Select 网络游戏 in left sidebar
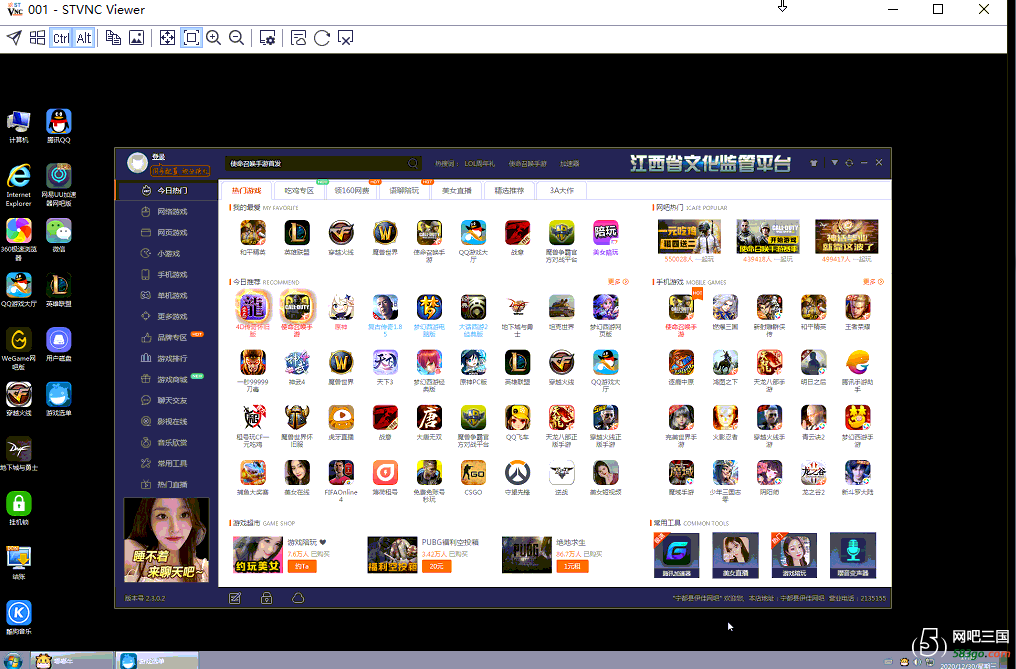Screen dimensions: 1016x669 click(x=171, y=212)
